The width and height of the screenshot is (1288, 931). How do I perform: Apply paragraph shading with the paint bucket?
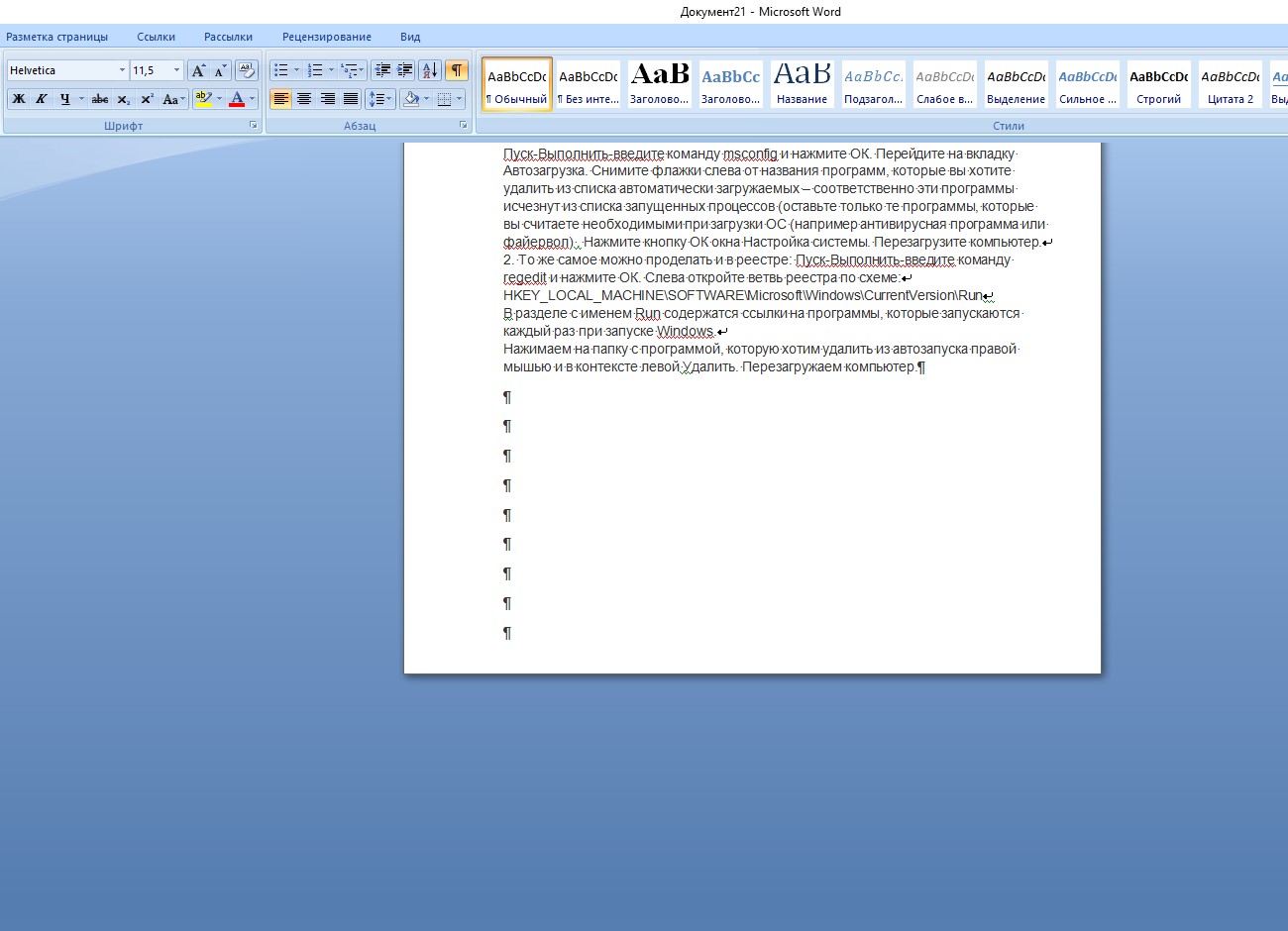(x=412, y=99)
